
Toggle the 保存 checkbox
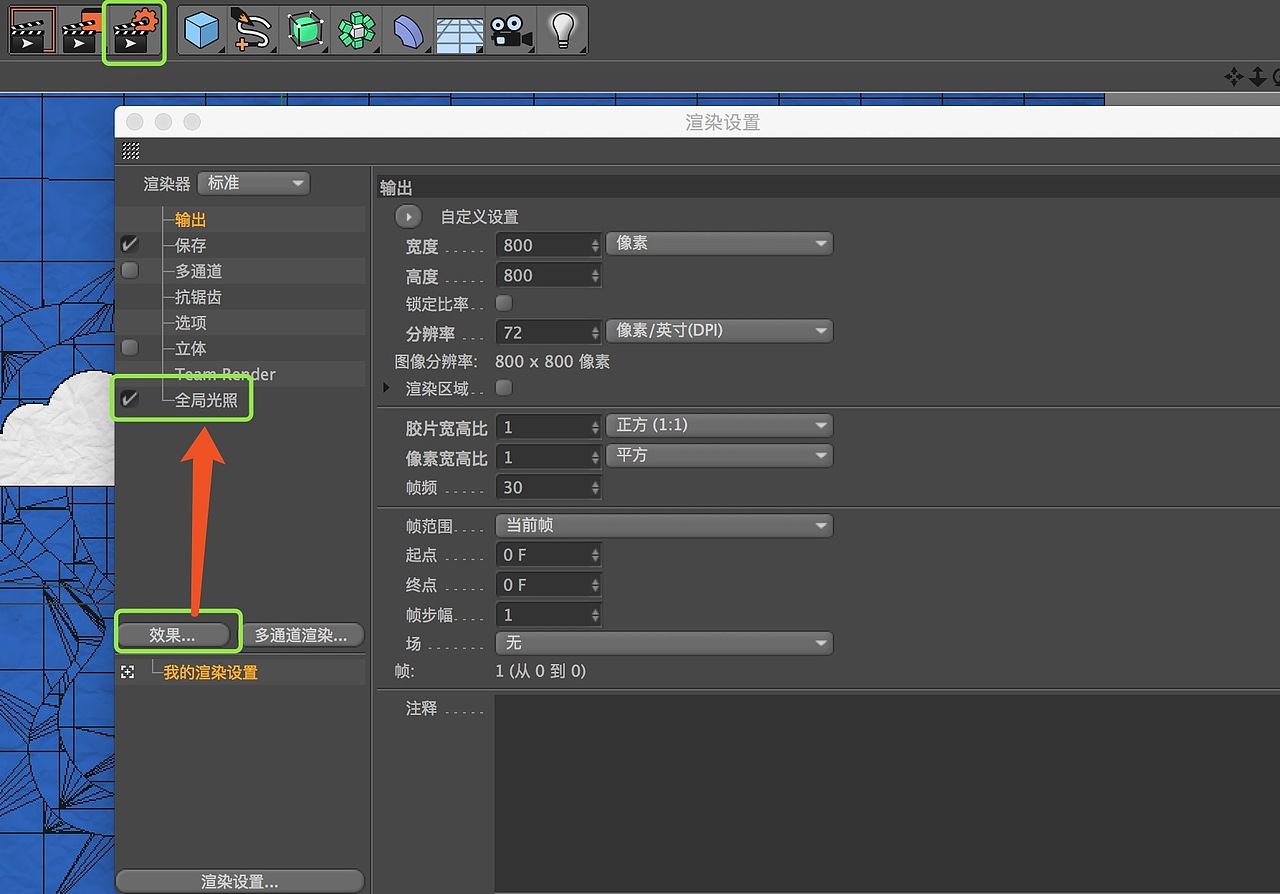129,245
